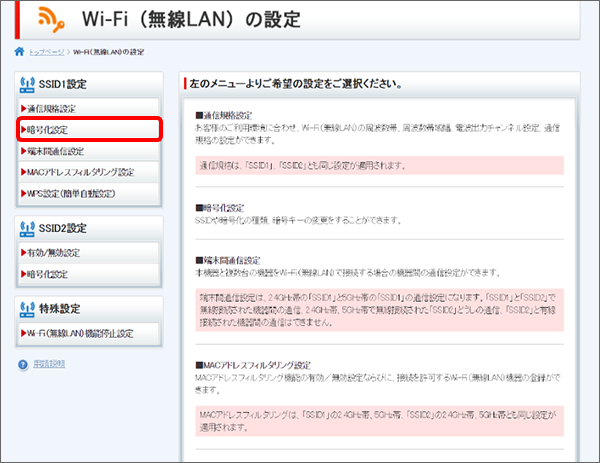This screenshot has height=463, width=600.
Task: Click the pink note about SSID1 and SSID2 通信規格
Action: 380,165
